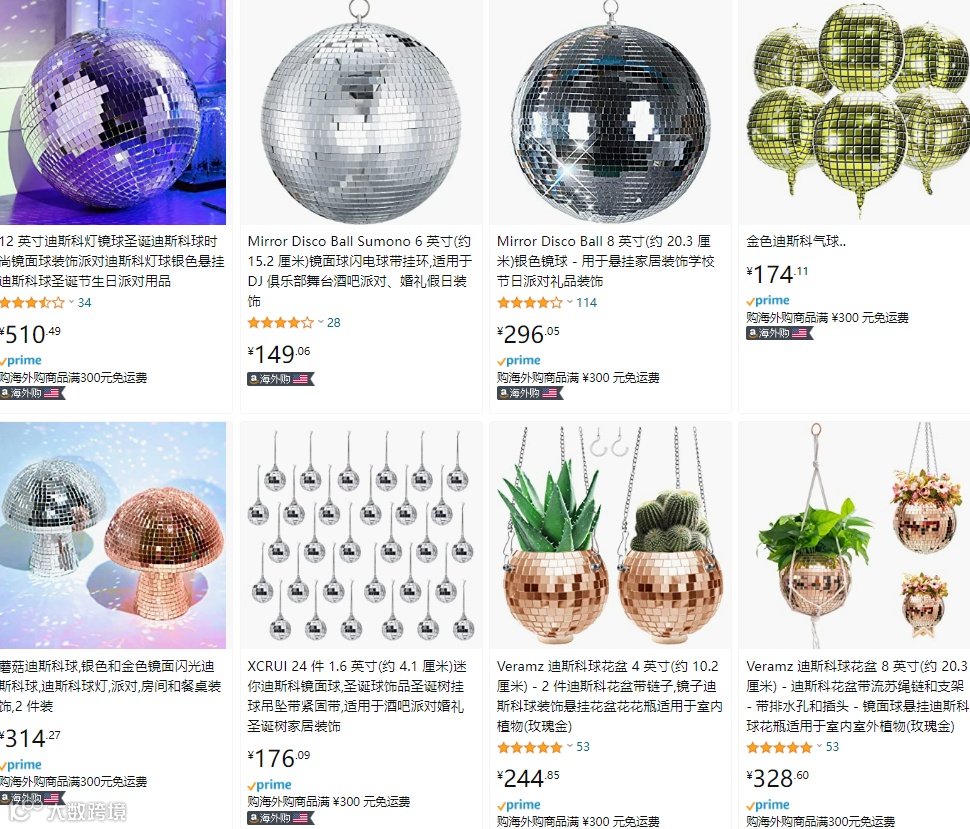Viewport: 970px width, 829px height.
Task: Expand rating chevron beside 34 reviews
Action: click(71, 303)
